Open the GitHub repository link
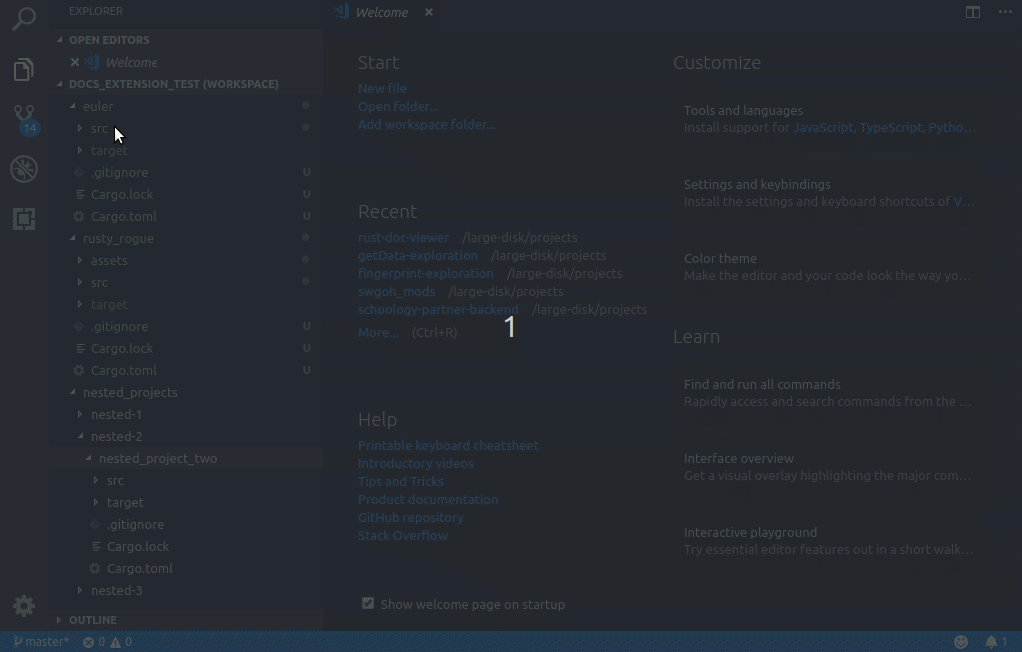 pyautogui.click(x=411, y=518)
